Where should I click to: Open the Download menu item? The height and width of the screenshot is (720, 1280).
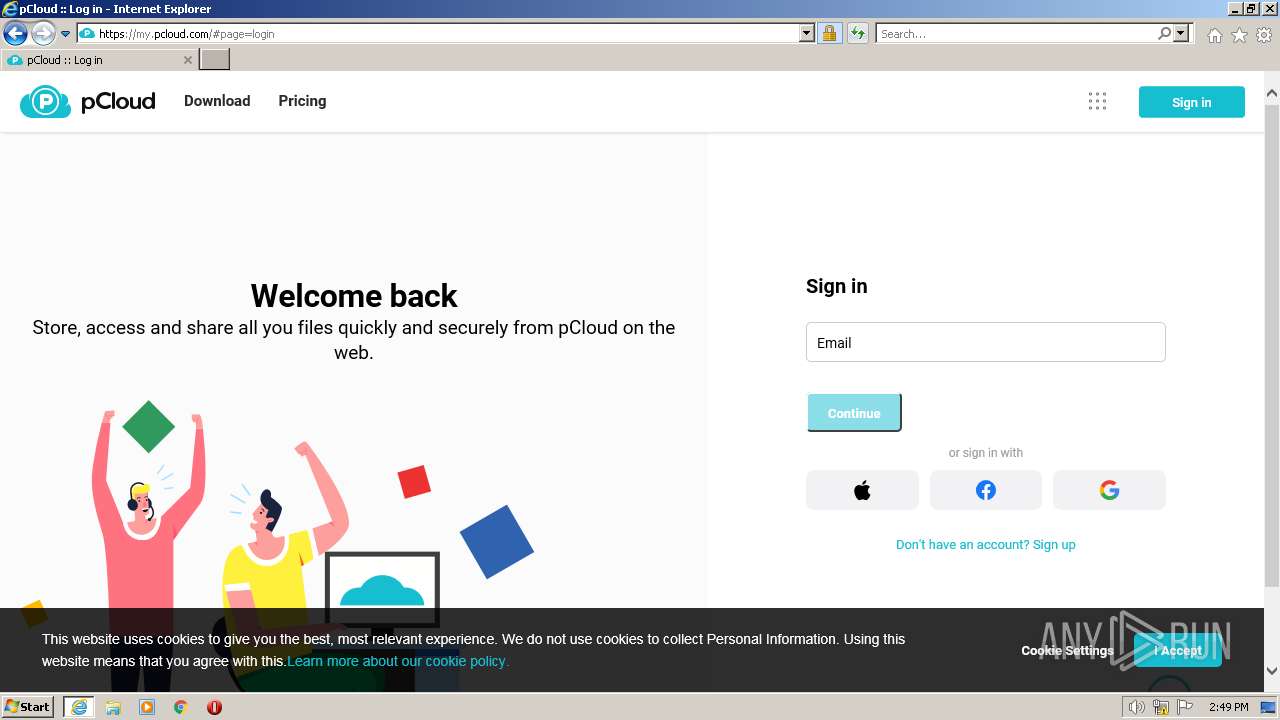coord(217,101)
